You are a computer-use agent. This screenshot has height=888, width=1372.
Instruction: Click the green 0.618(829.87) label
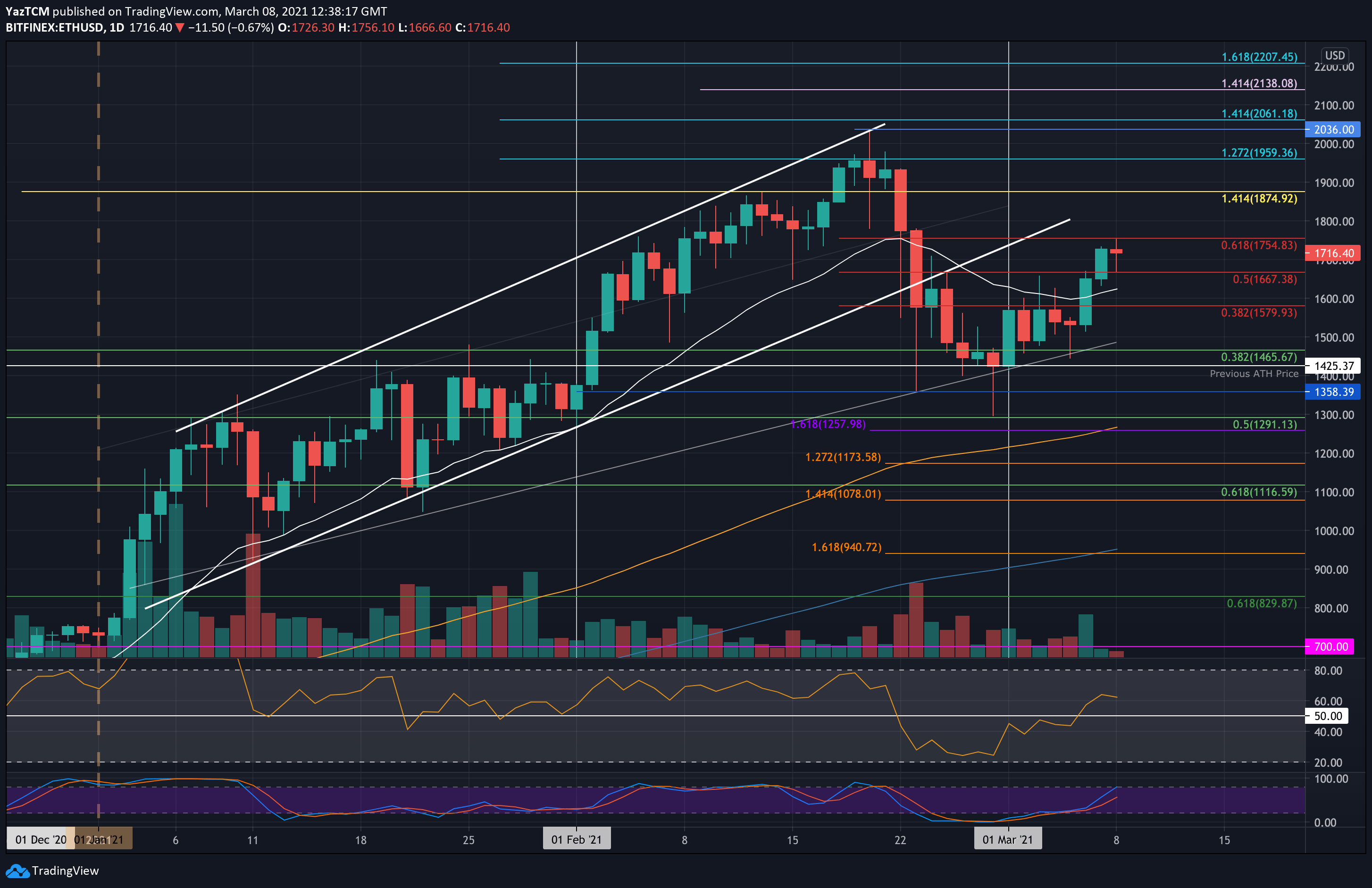coord(1262,603)
